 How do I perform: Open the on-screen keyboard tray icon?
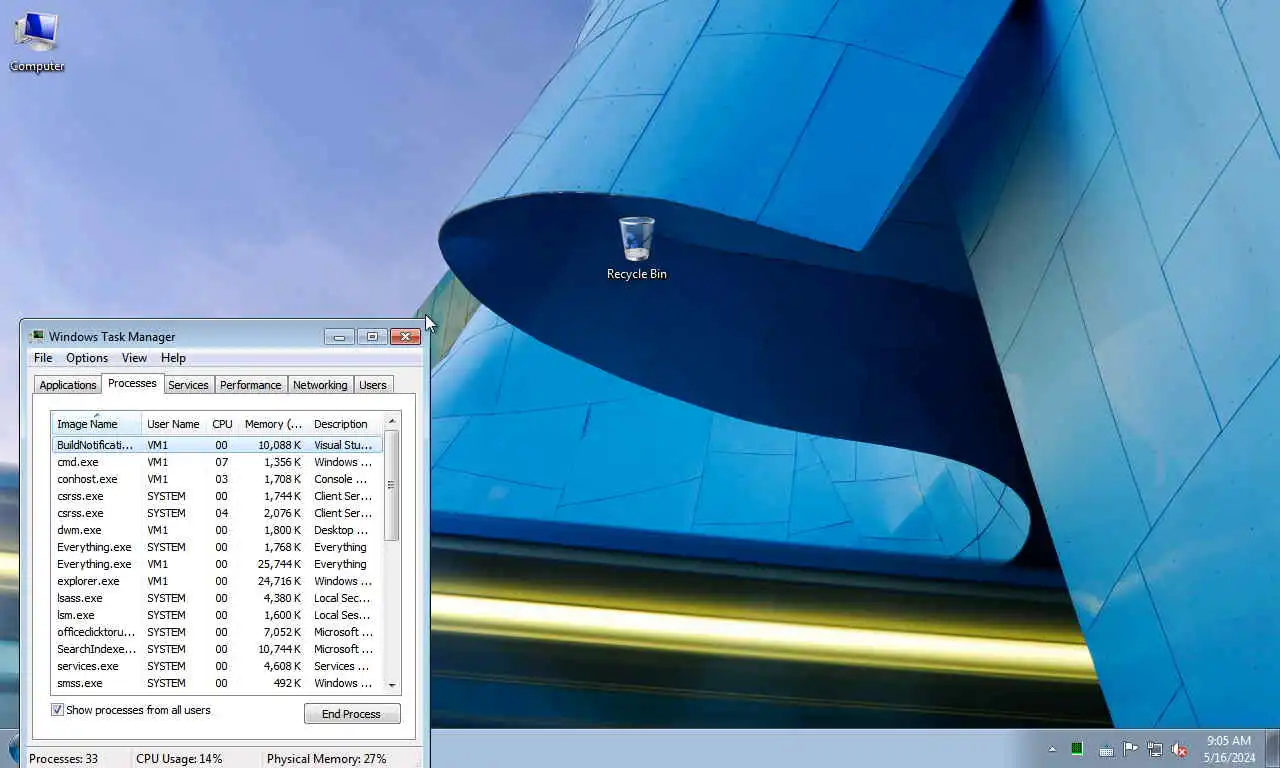click(1106, 749)
